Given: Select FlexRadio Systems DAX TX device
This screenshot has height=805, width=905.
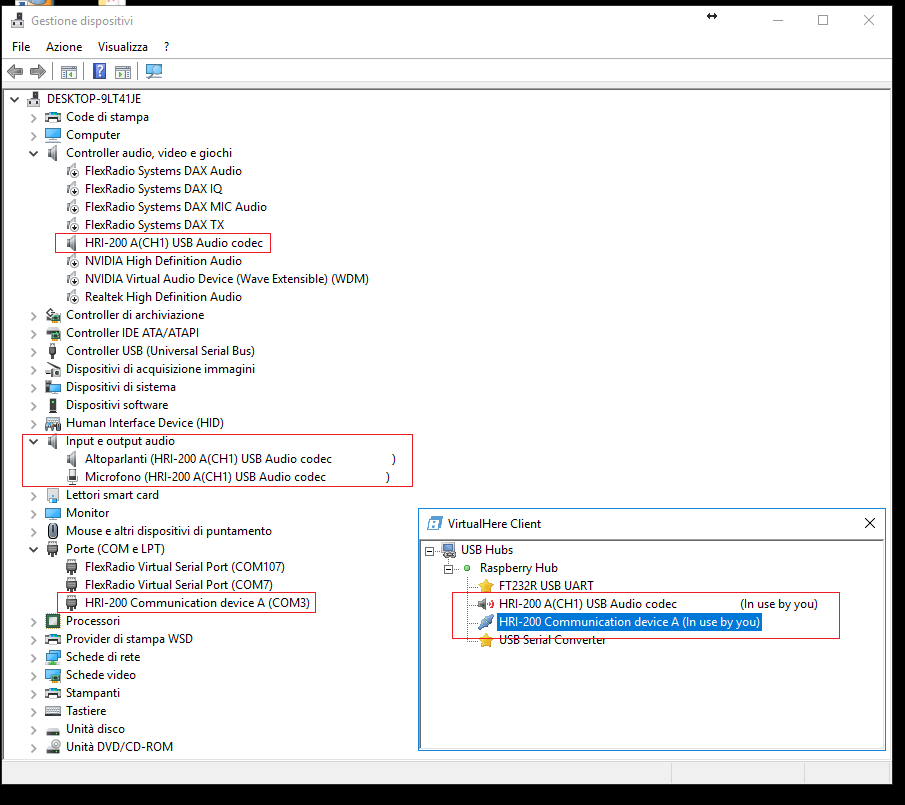Looking at the screenshot, I should (154, 224).
